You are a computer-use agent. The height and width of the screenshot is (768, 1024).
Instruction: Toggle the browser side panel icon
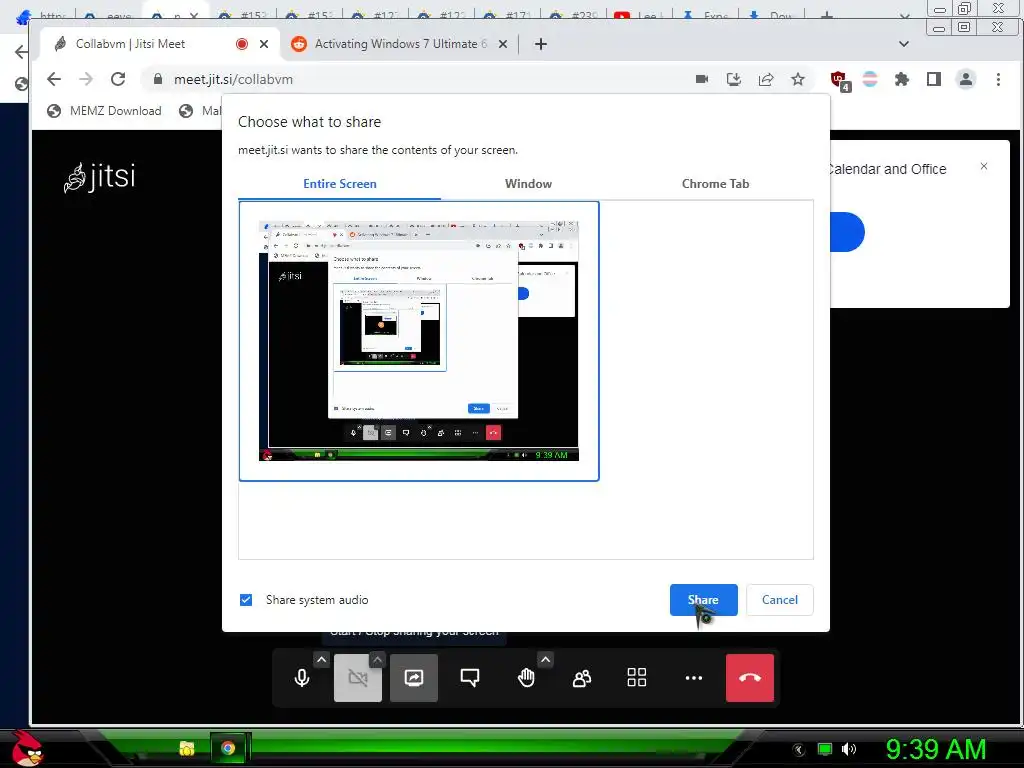click(934, 79)
